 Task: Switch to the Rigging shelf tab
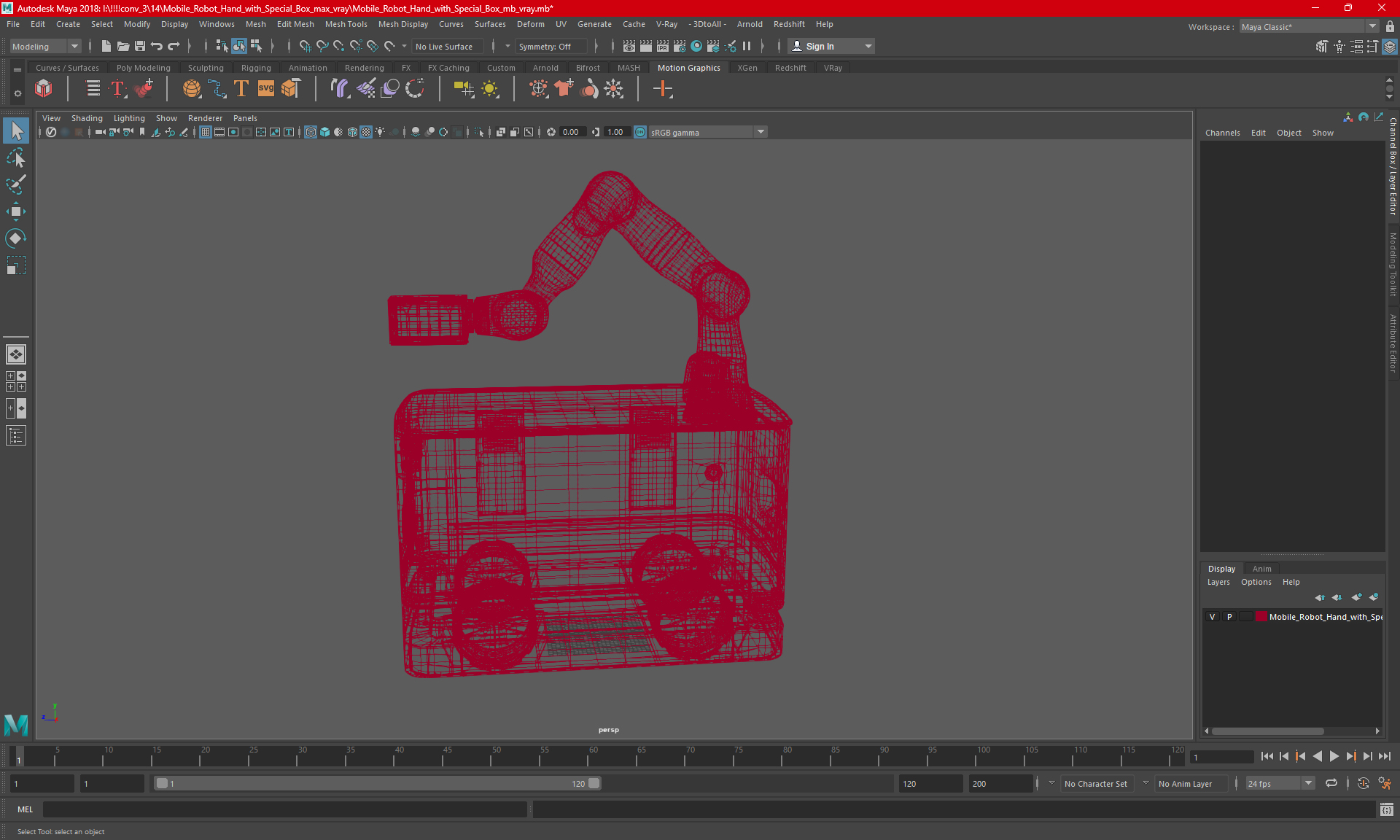pos(256,68)
